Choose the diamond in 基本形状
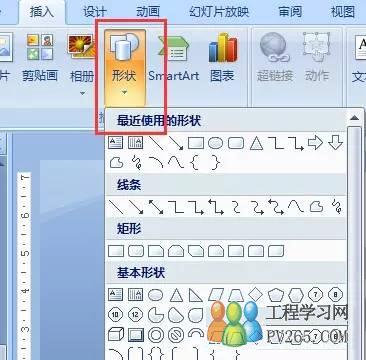This screenshot has width=366, height=360. (256, 295)
